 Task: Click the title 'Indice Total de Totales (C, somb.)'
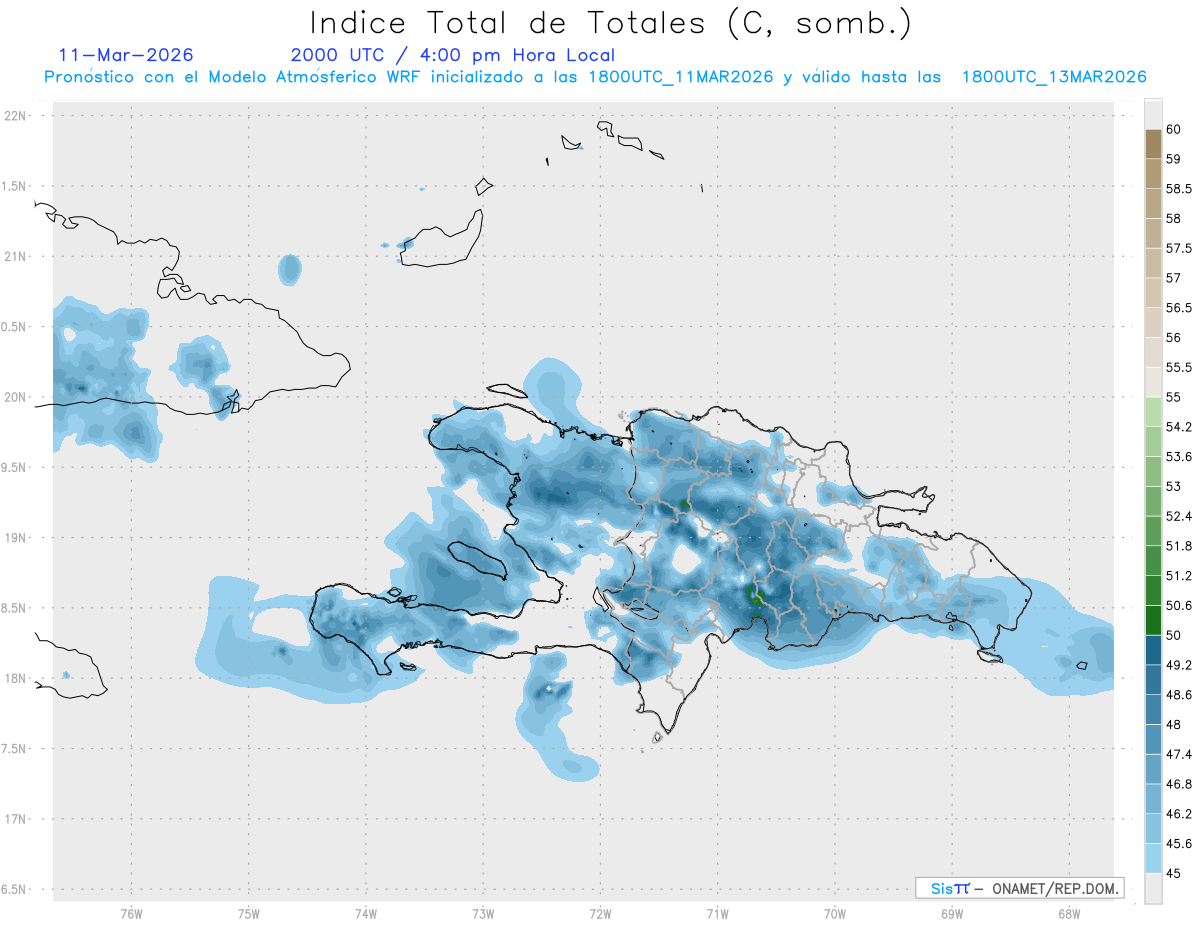[610, 23]
